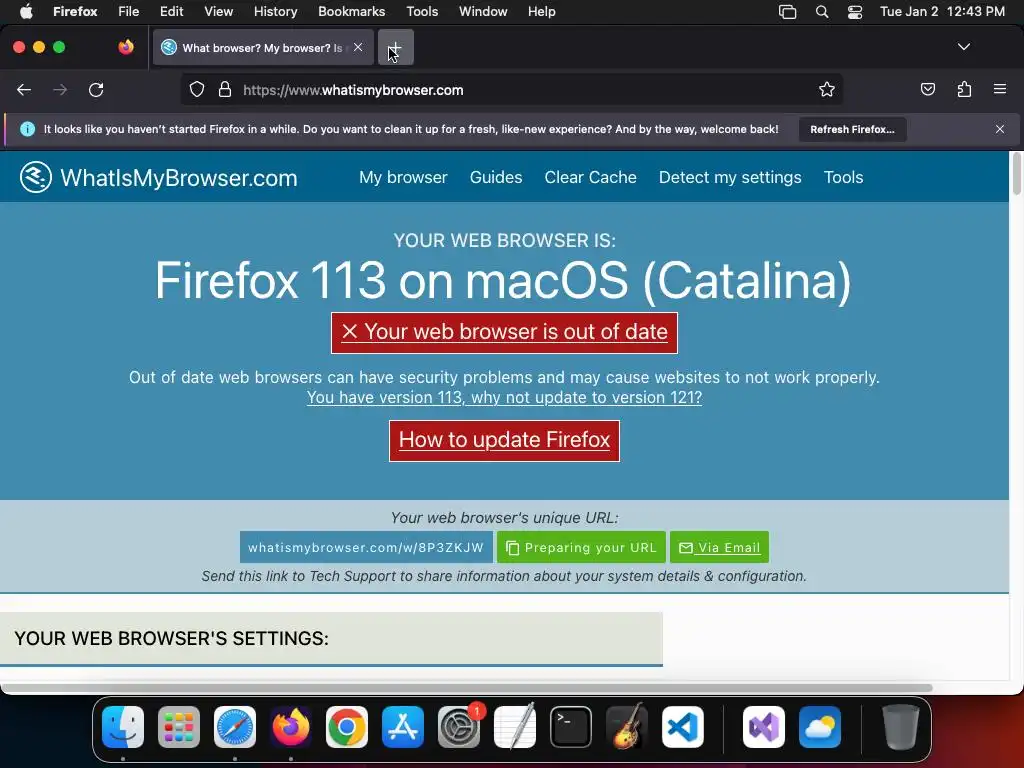Click the whatismybrowser.com/w/8P3ZKJW URL field
1024x768 pixels.
tap(366, 547)
